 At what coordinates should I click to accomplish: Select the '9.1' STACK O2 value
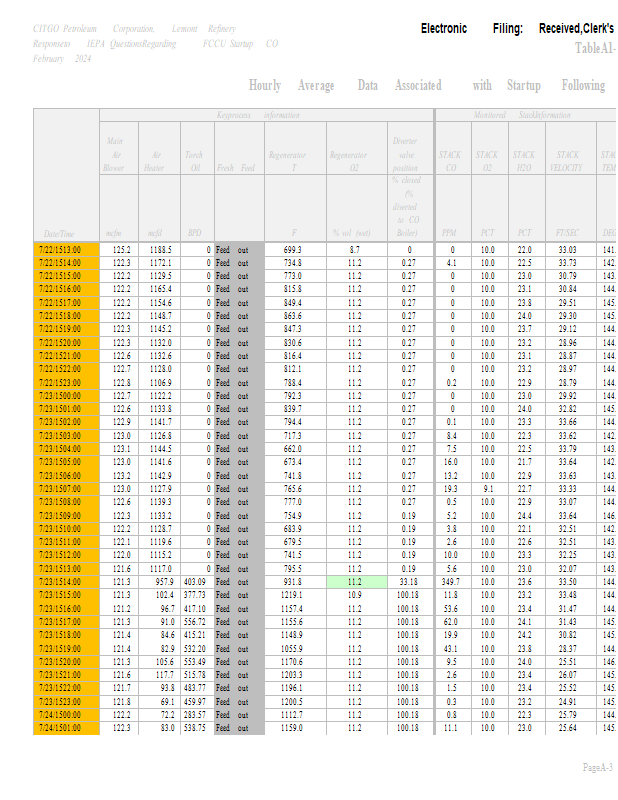point(488,489)
